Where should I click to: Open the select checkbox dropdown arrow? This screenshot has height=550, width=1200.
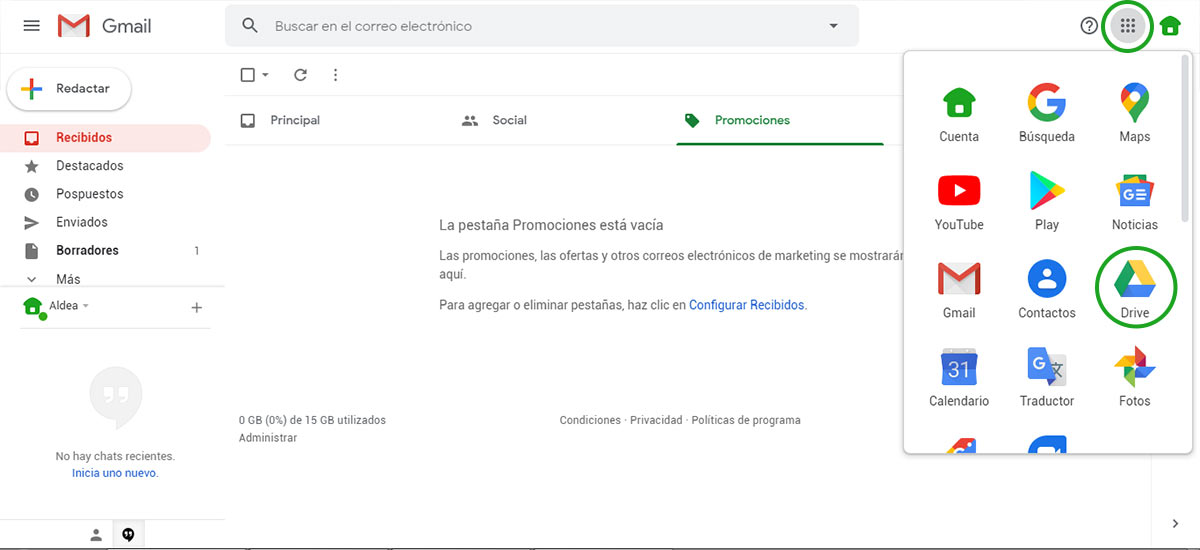[266, 75]
